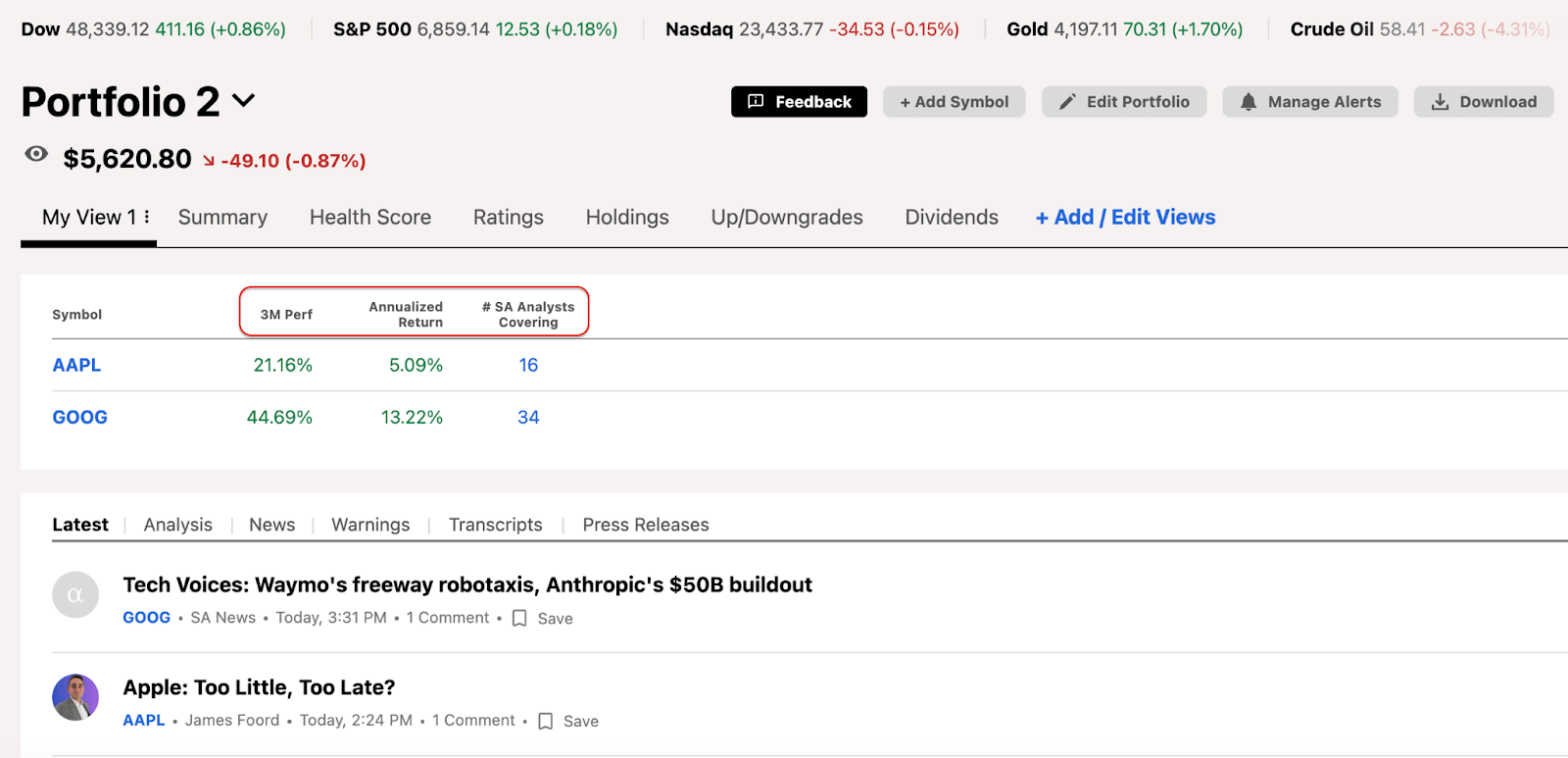Click the Add / Edit Views link

(x=1125, y=218)
